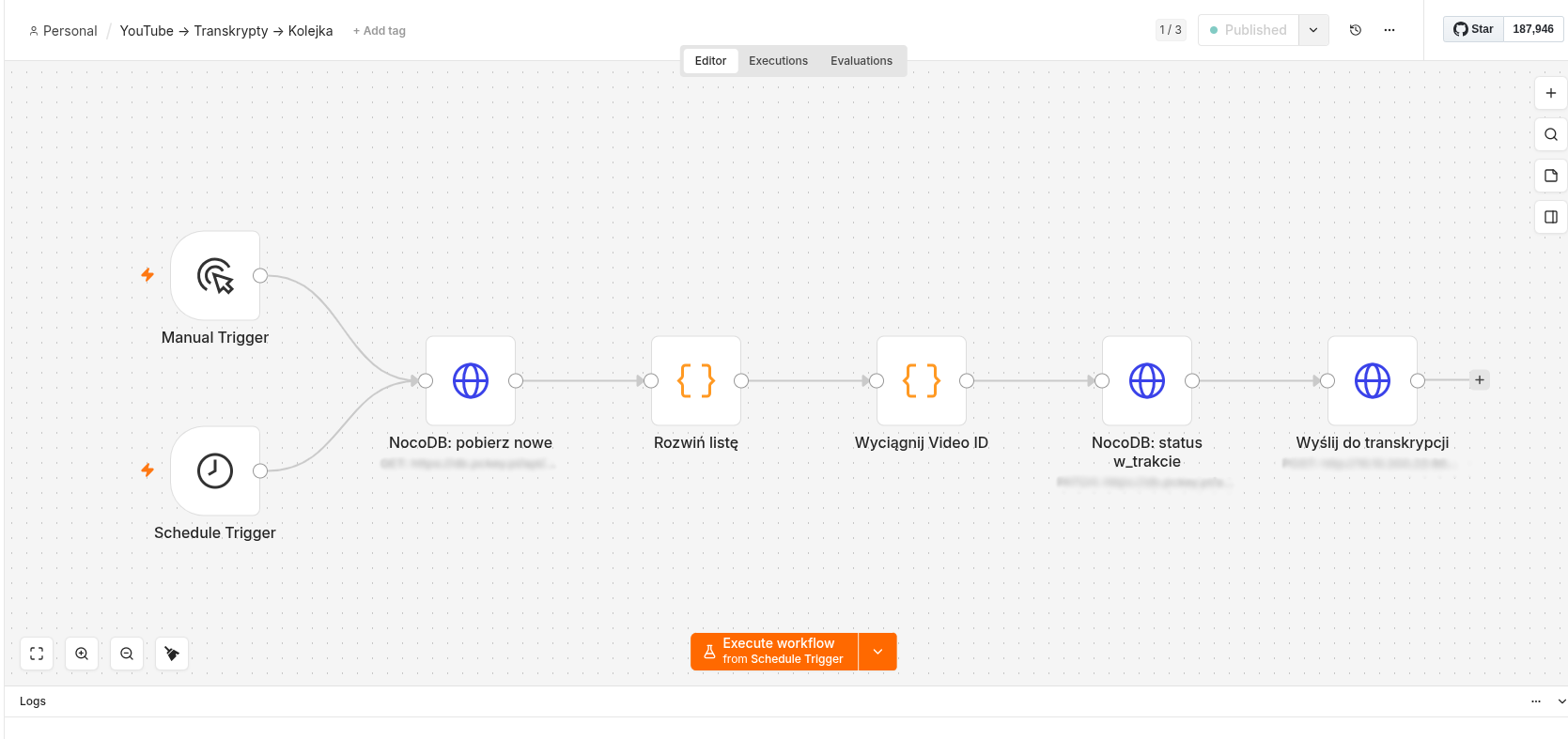Open workflow version history
This screenshot has height=739, width=1568.
point(1356,30)
